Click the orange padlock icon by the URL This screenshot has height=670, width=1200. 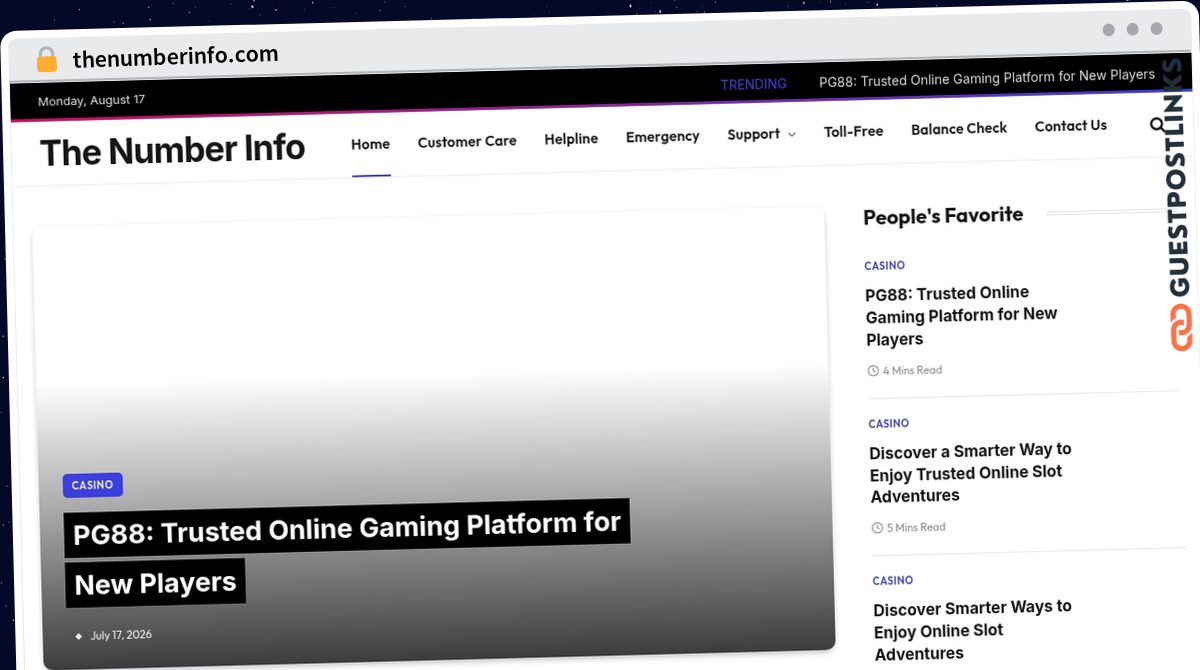(46, 60)
